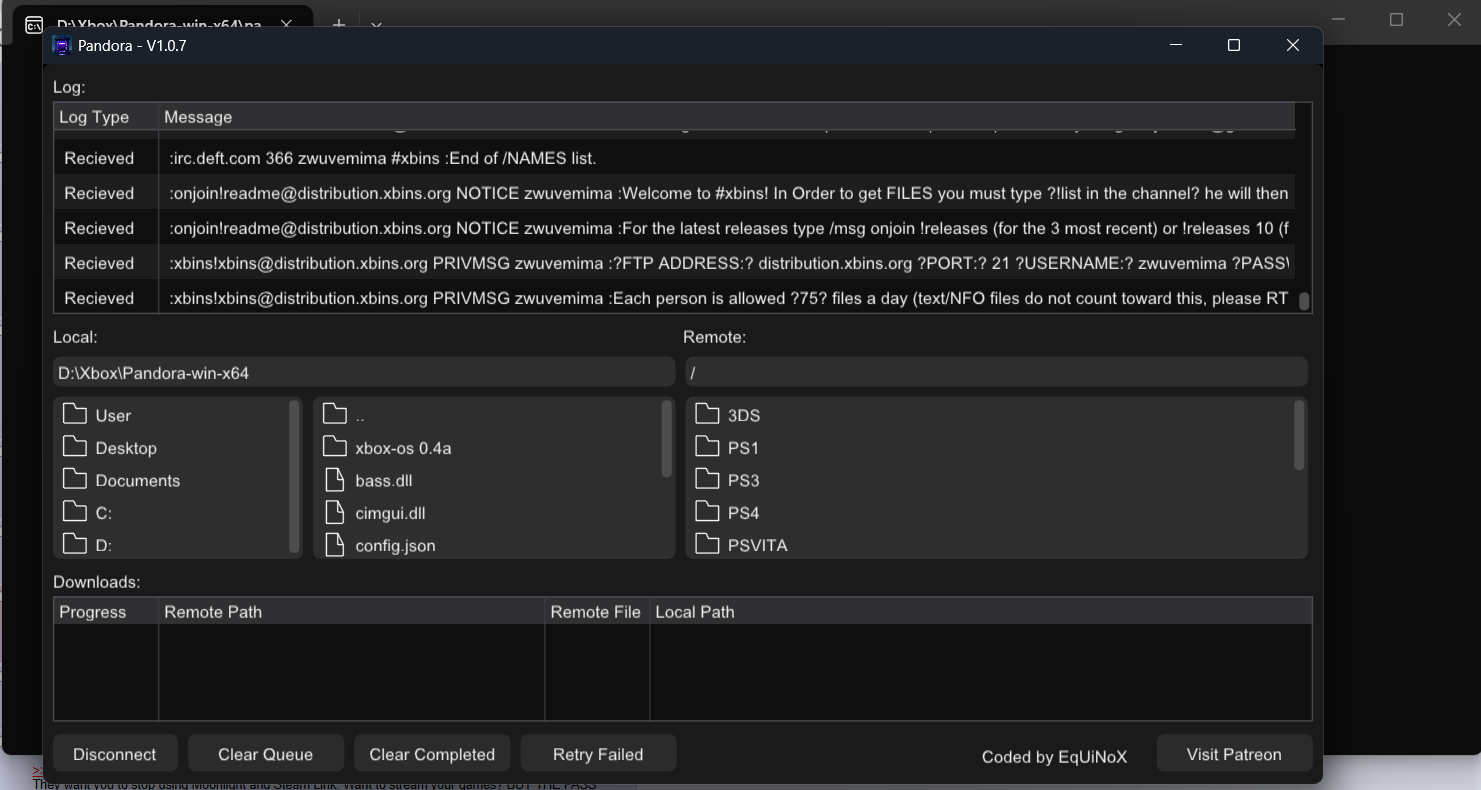Open the C: drive folder icon
The image size is (1481, 790).
[x=75, y=512]
